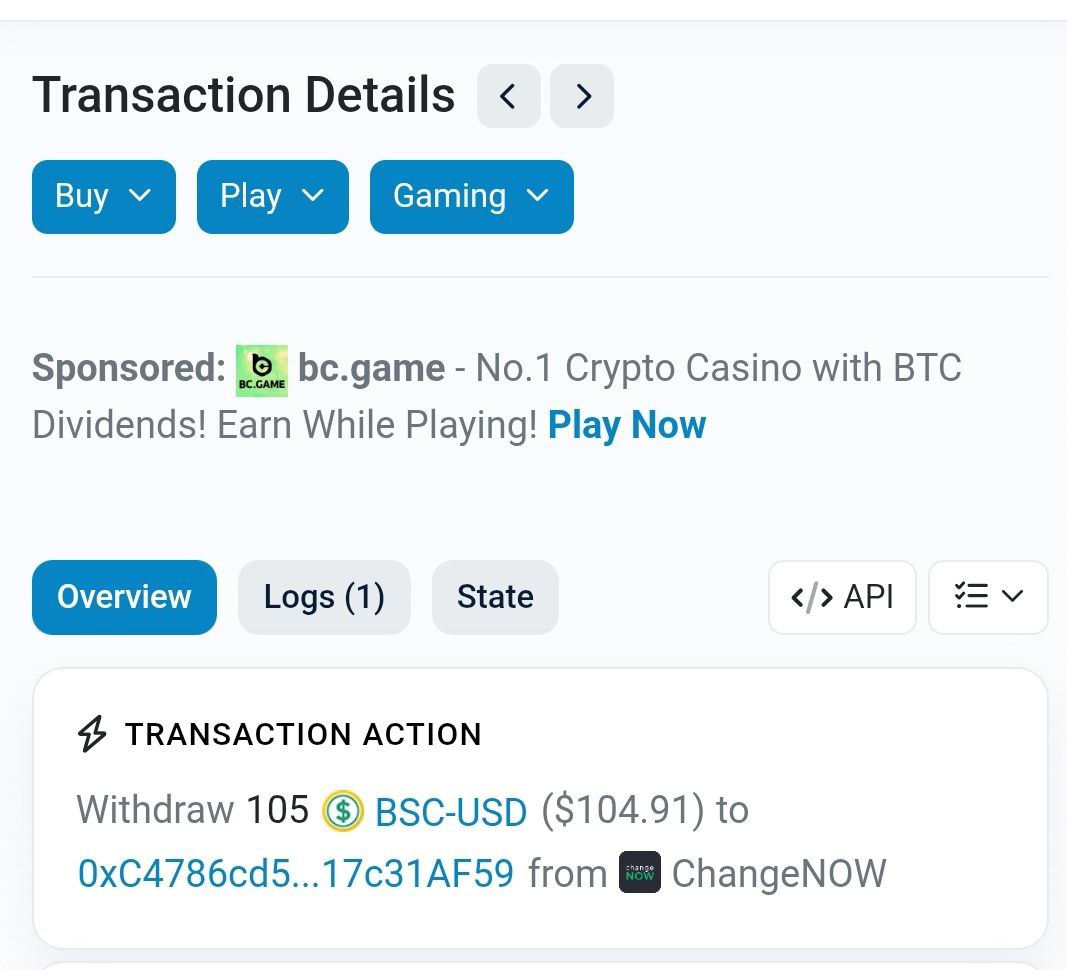The height and width of the screenshot is (970, 1067).
Task: Follow the Play Now sponsored link
Action: [x=627, y=425]
